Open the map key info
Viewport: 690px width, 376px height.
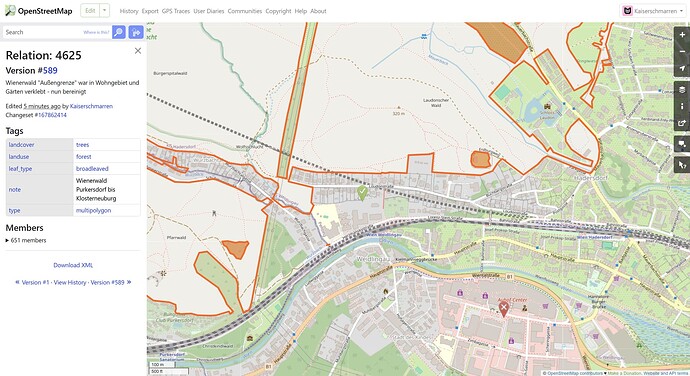682,106
